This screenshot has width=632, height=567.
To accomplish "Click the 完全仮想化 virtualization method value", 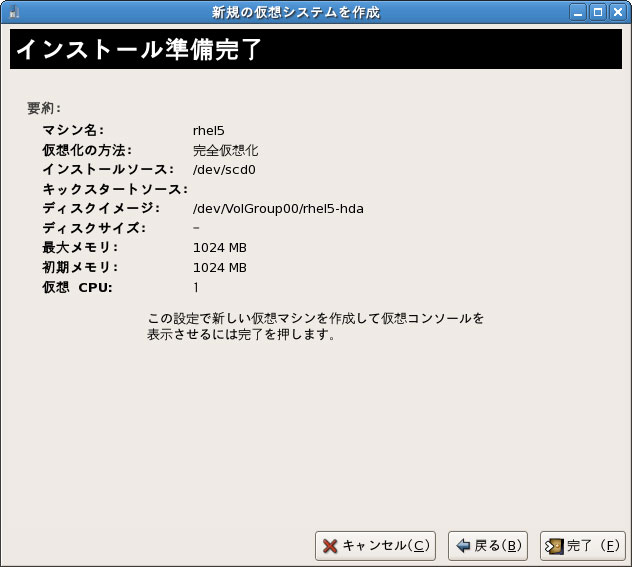I will [225, 150].
